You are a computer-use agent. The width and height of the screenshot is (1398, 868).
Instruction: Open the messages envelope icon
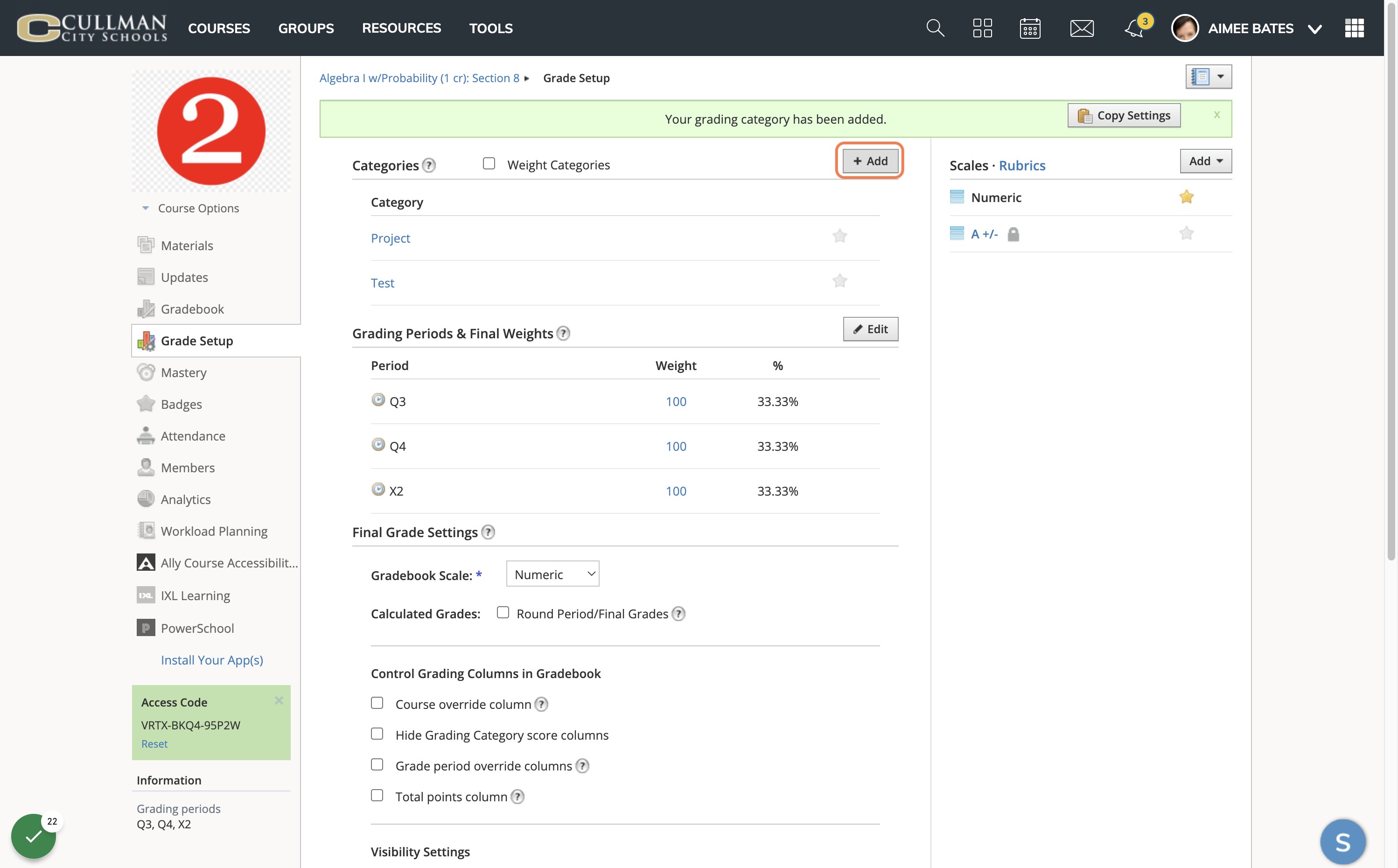(x=1082, y=28)
